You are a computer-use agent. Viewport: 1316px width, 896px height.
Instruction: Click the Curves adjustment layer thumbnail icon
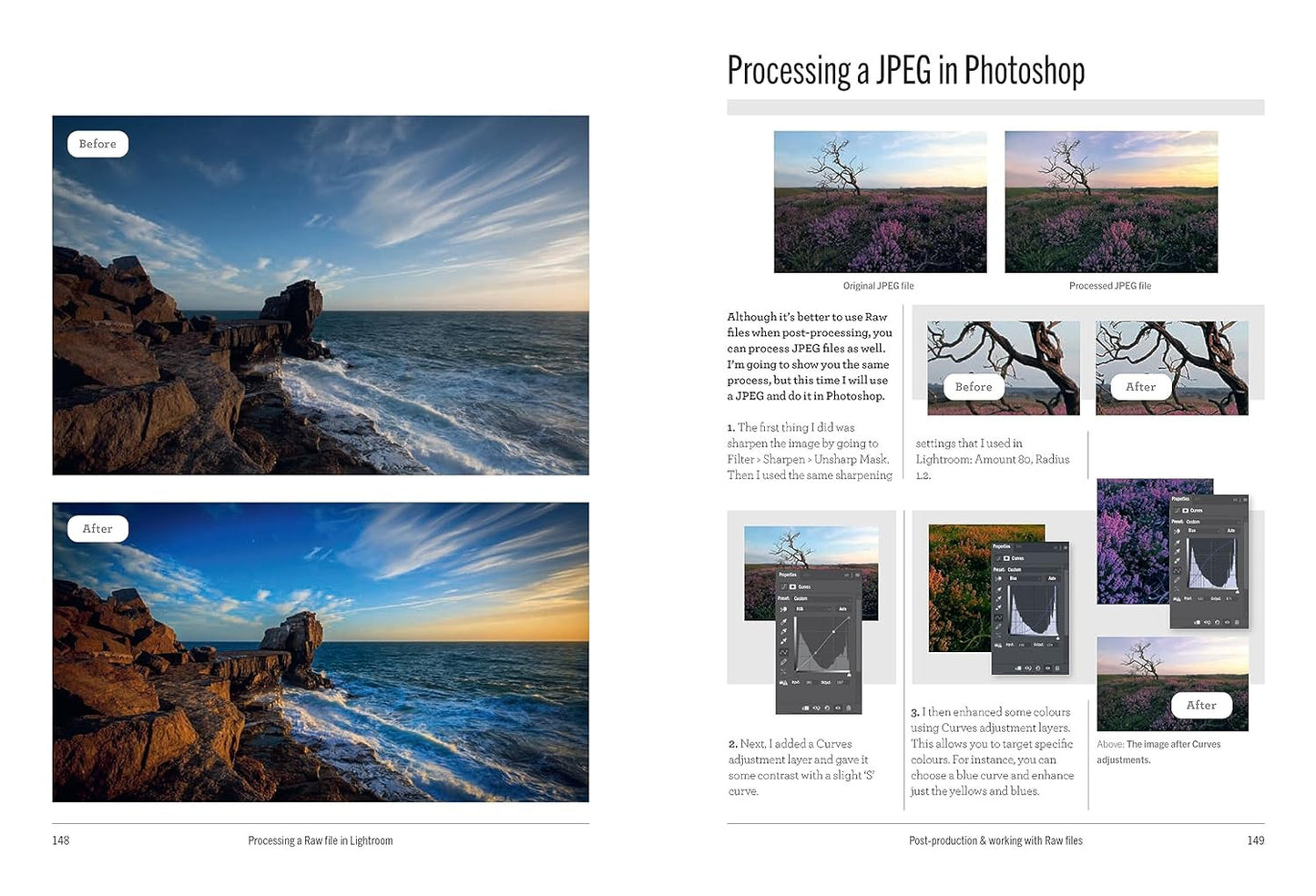point(792,586)
